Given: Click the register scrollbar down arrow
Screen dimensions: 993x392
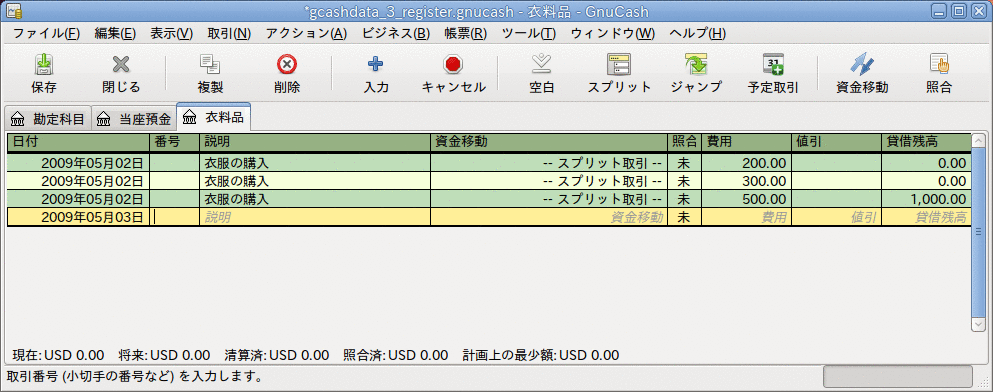Looking at the screenshot, I should (978, 324).
